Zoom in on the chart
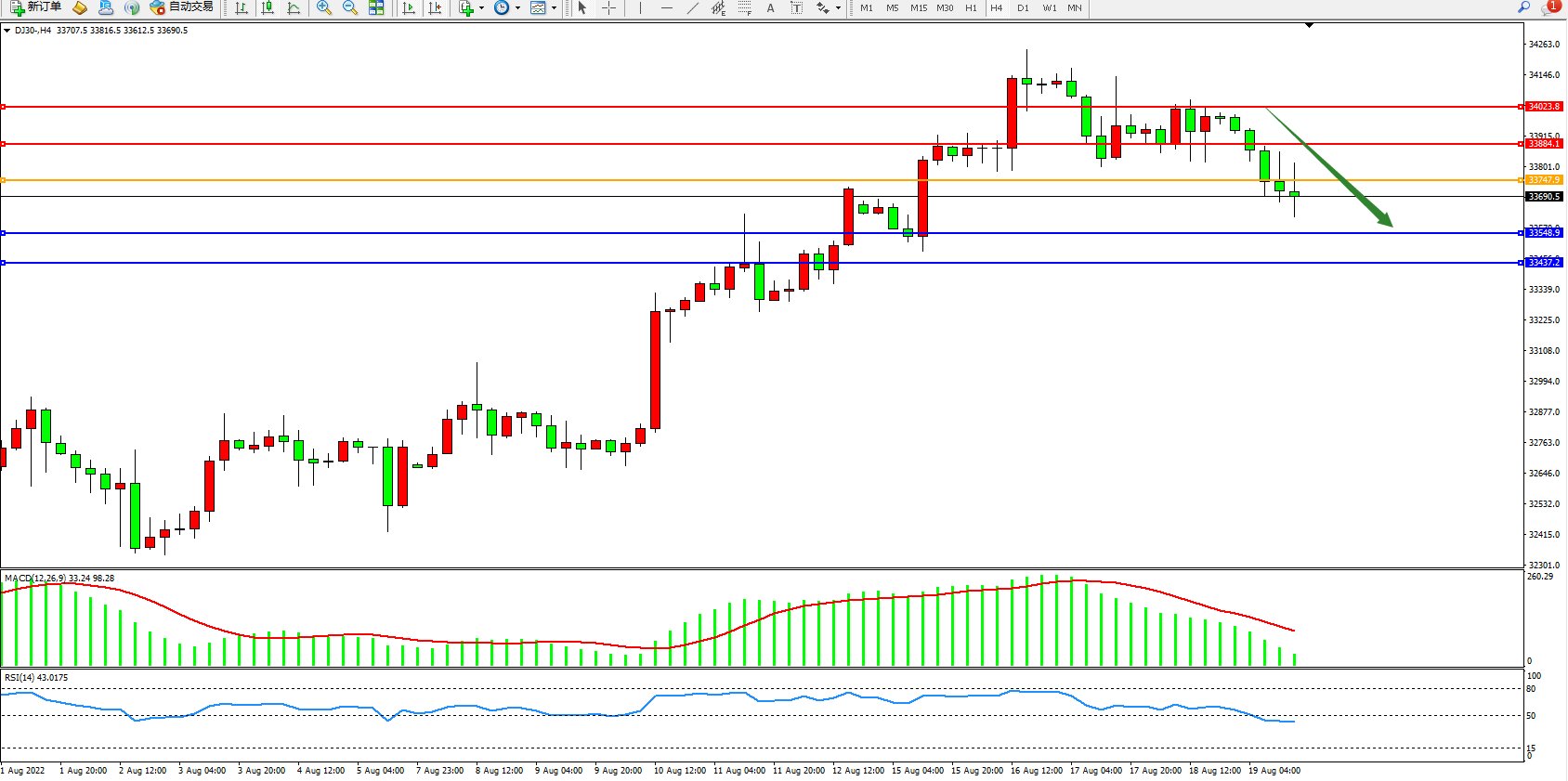Screen dimensions: 1568x781 coord(323,7)
